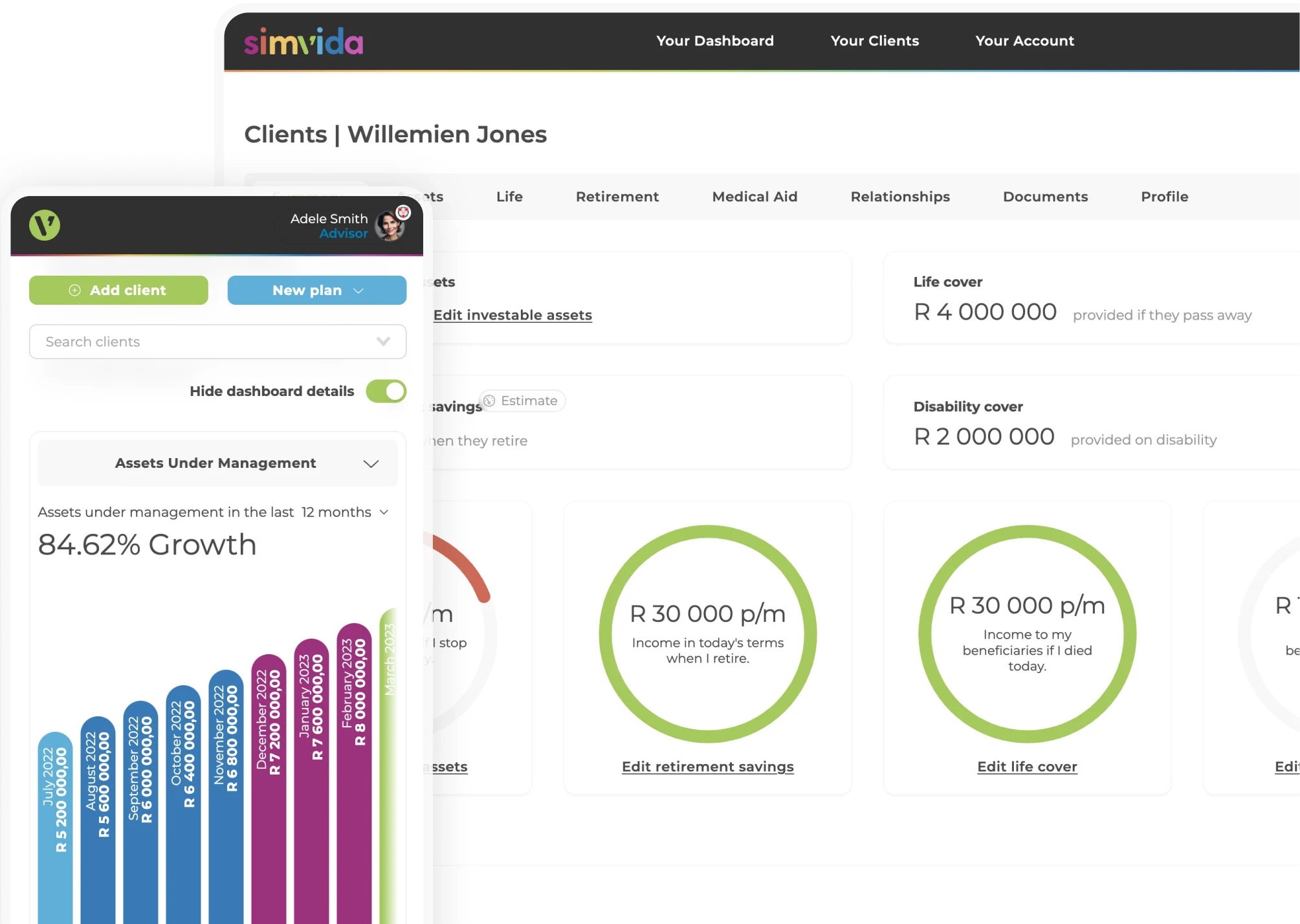Click the Advisor role label

tap(344, 234)
